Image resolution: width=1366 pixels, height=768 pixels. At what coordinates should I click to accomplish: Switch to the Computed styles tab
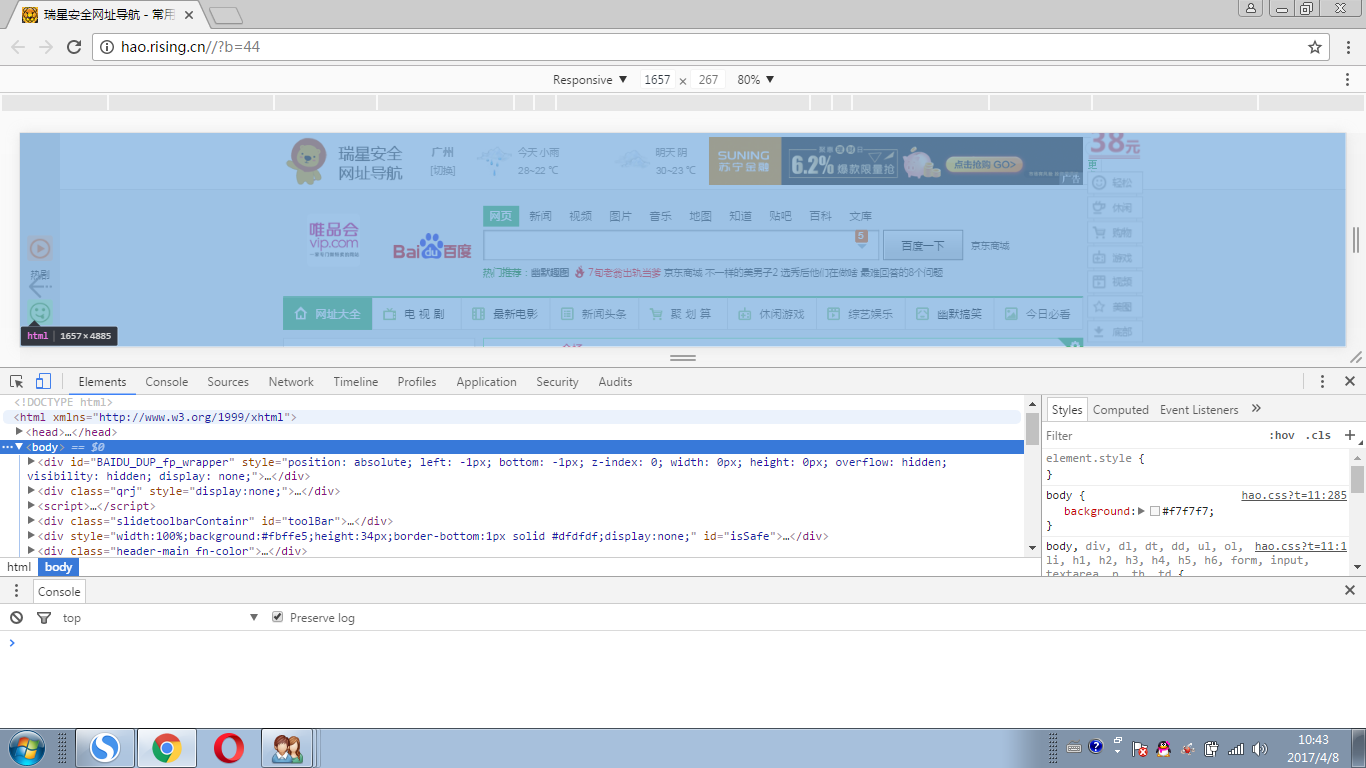tap(1121, 410)
